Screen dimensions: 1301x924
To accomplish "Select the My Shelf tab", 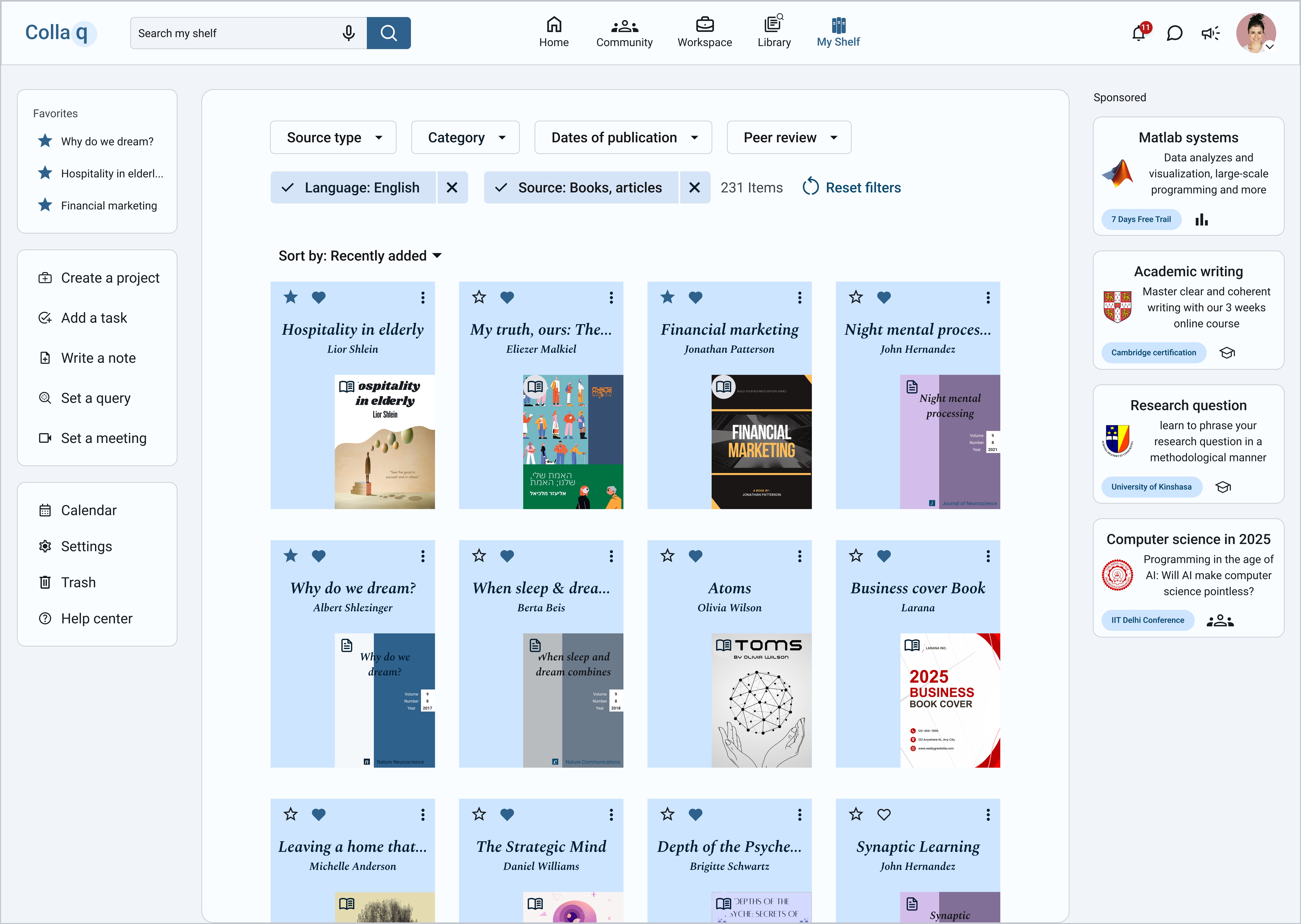I will point(838,32).
